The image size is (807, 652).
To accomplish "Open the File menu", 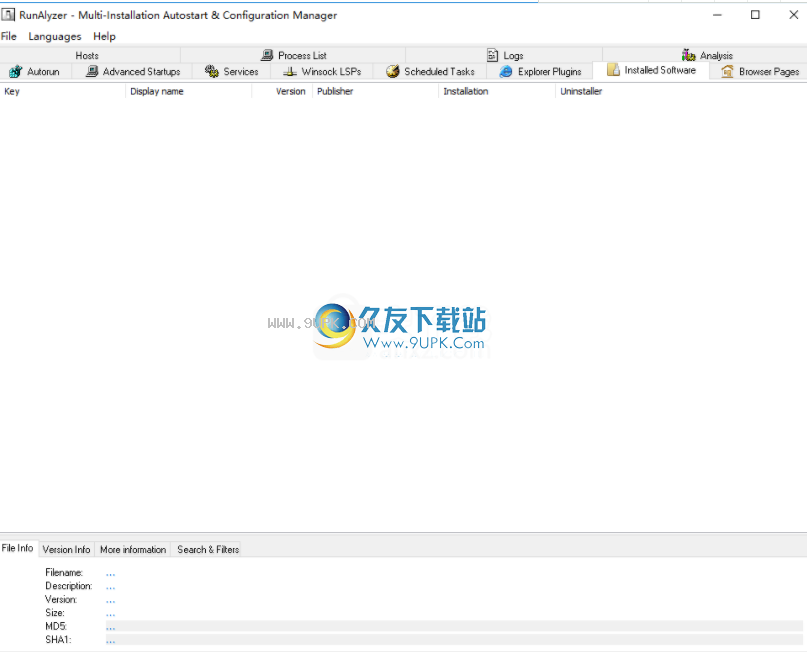I will click(9, 37).
